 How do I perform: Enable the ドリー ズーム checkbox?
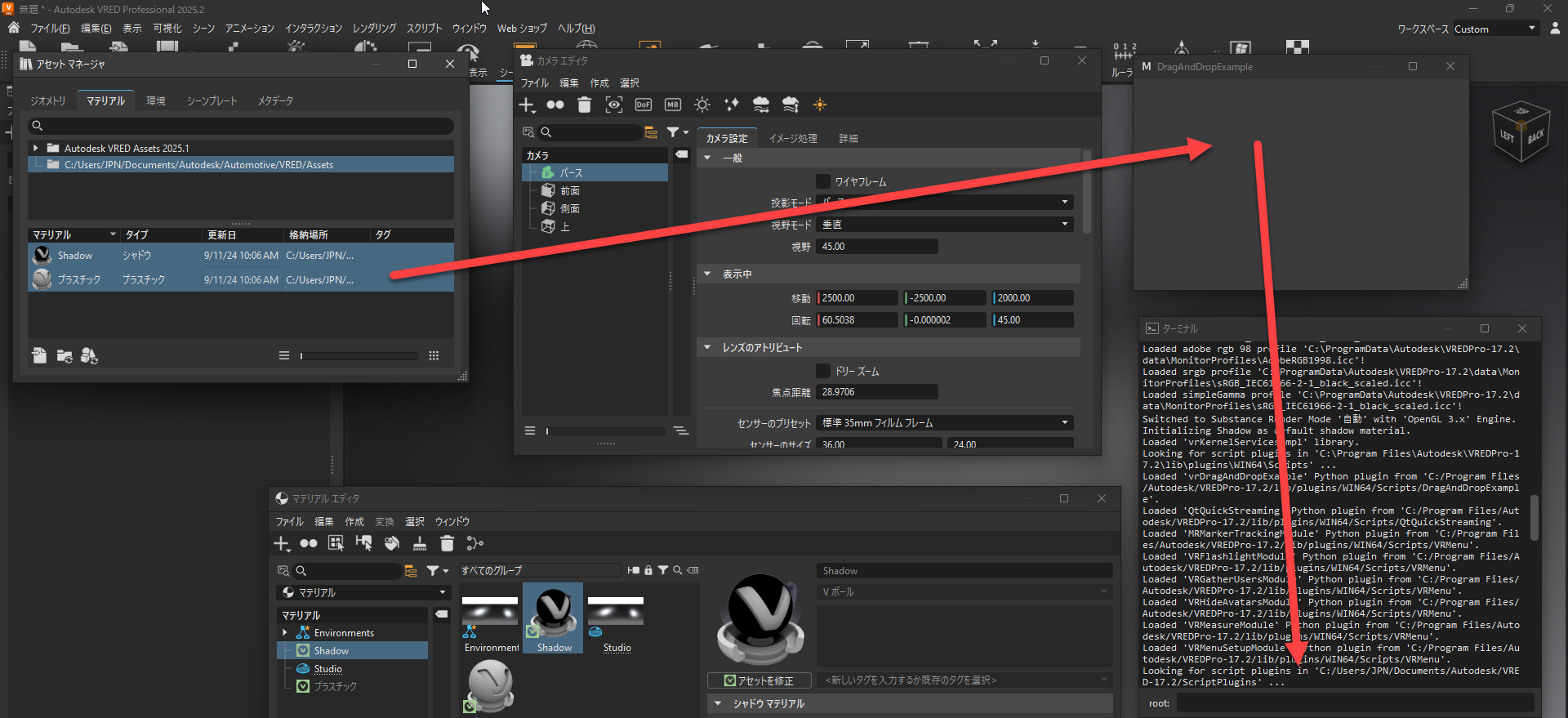(823, 371)
